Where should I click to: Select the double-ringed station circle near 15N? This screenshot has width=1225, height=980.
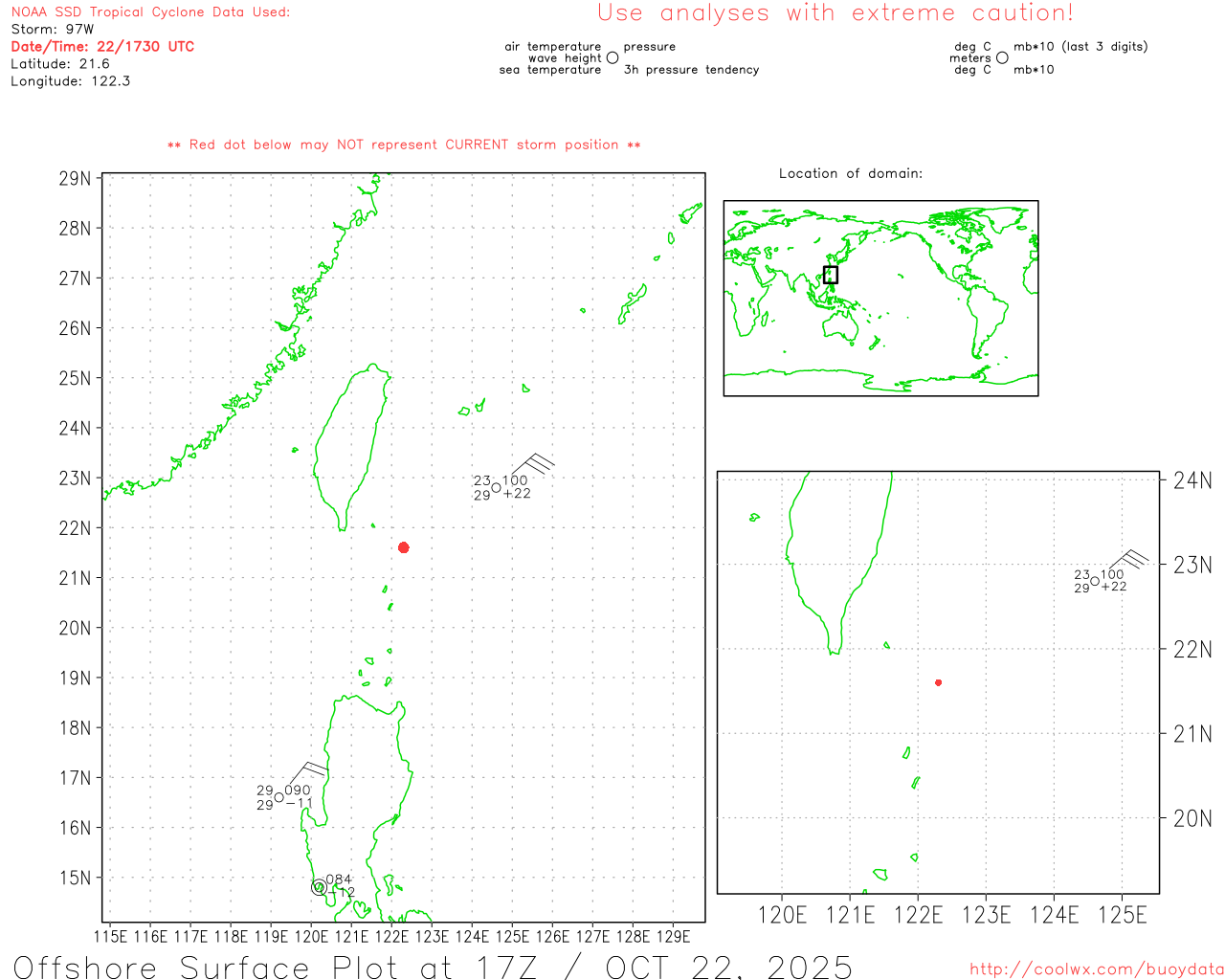[x=319, y=887]
